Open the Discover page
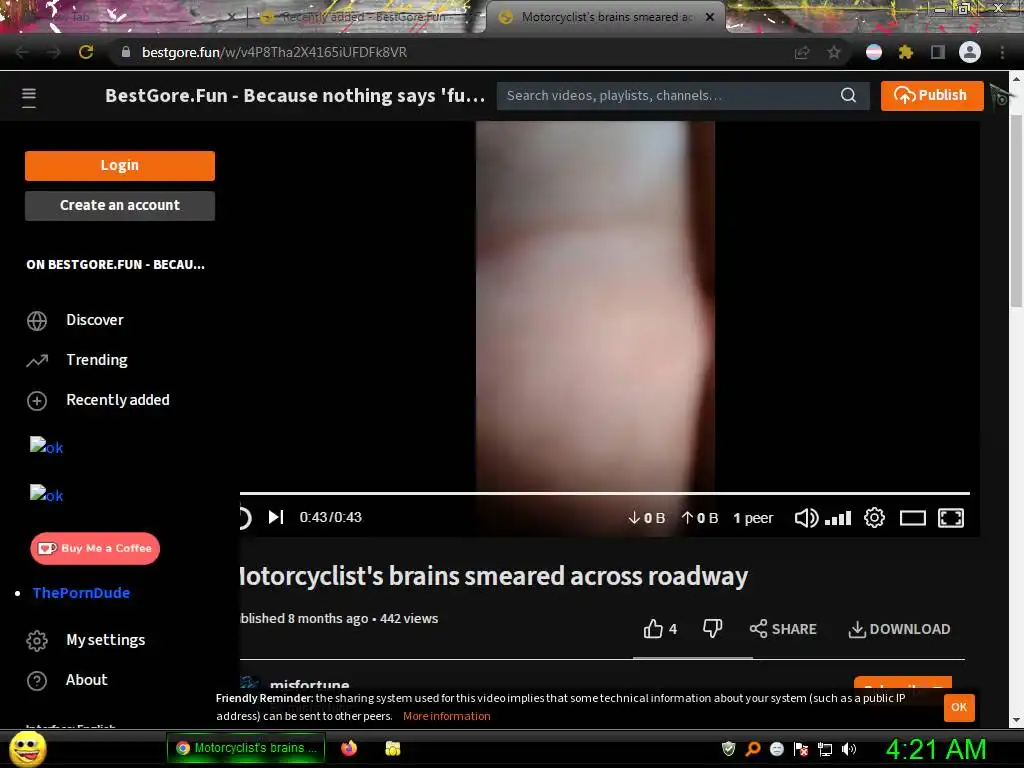The width and height of the screenshot is (1024, 768). tap(95, 320)
